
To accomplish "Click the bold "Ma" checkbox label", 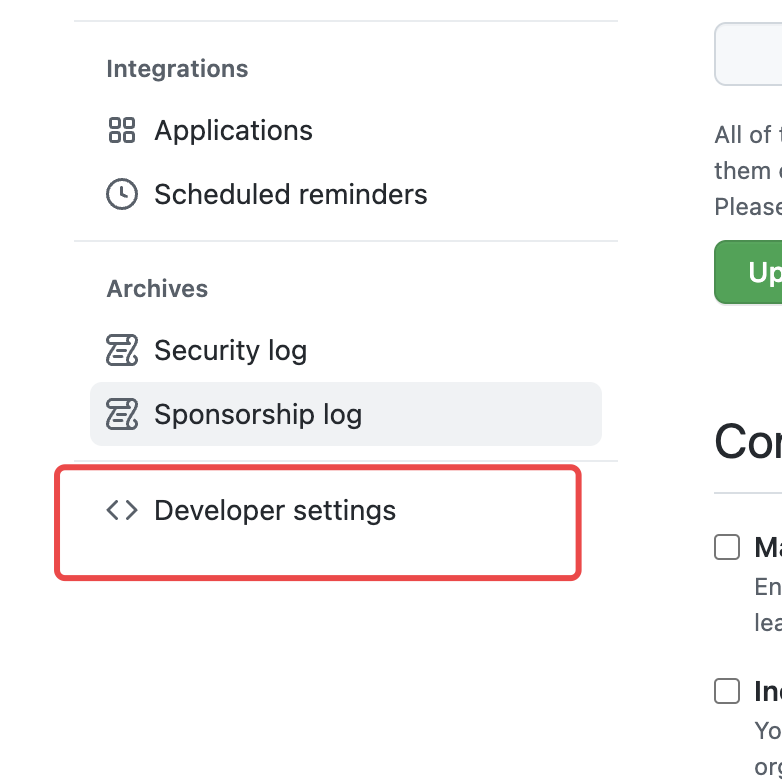I will point(767,547).
